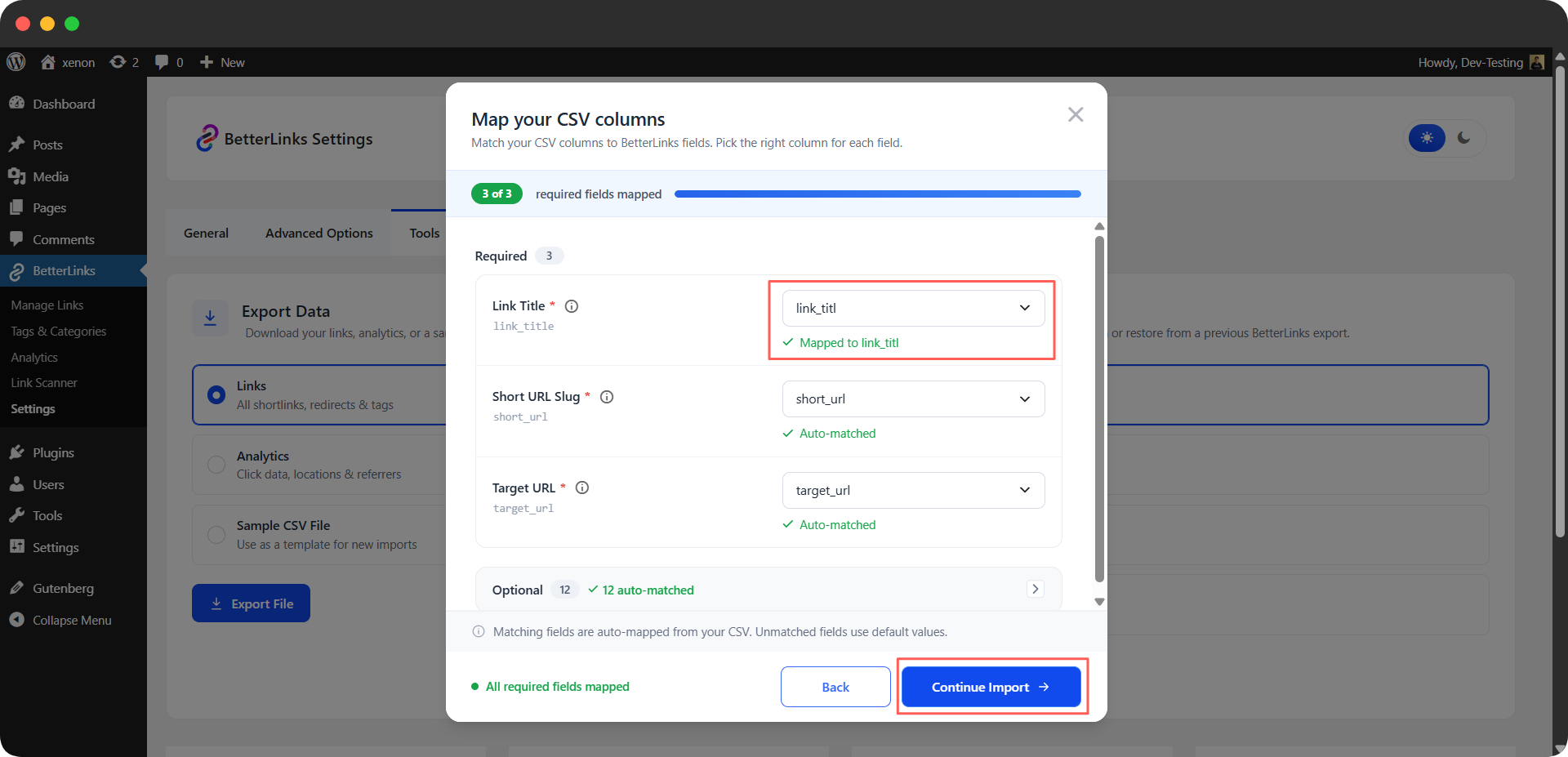Click the 3 of 3 status badge
Screen dimensions: 1568x757
click(497, 194)
